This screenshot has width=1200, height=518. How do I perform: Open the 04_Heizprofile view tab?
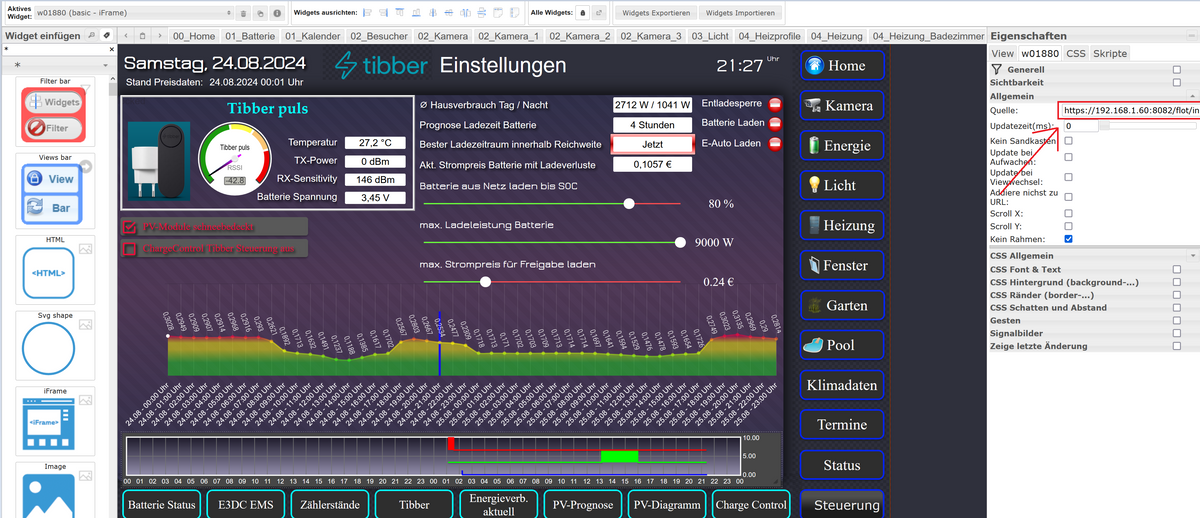tap(769, 36)
